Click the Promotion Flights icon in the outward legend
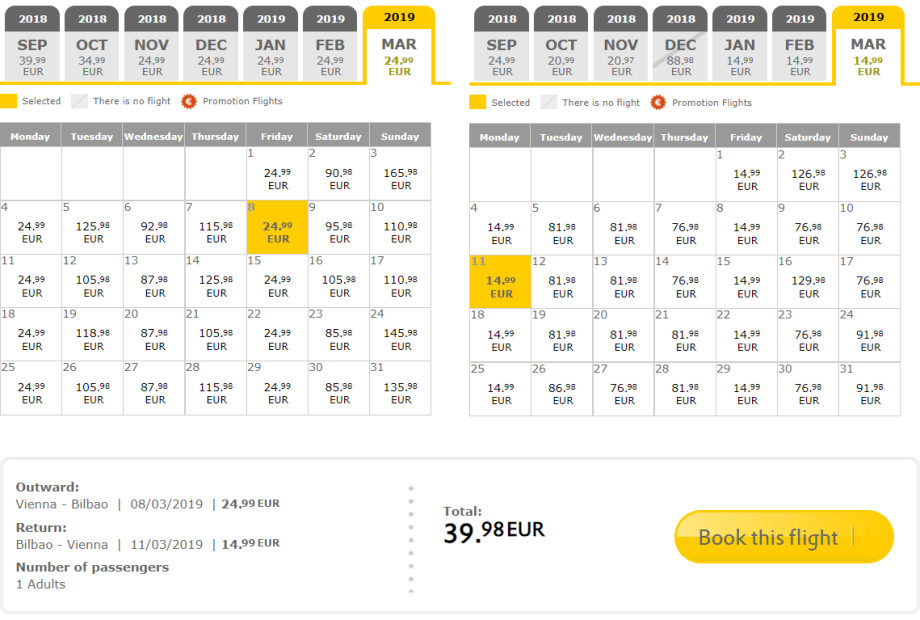920x620 pixels. pyautogui.click(x=187, y=101)
